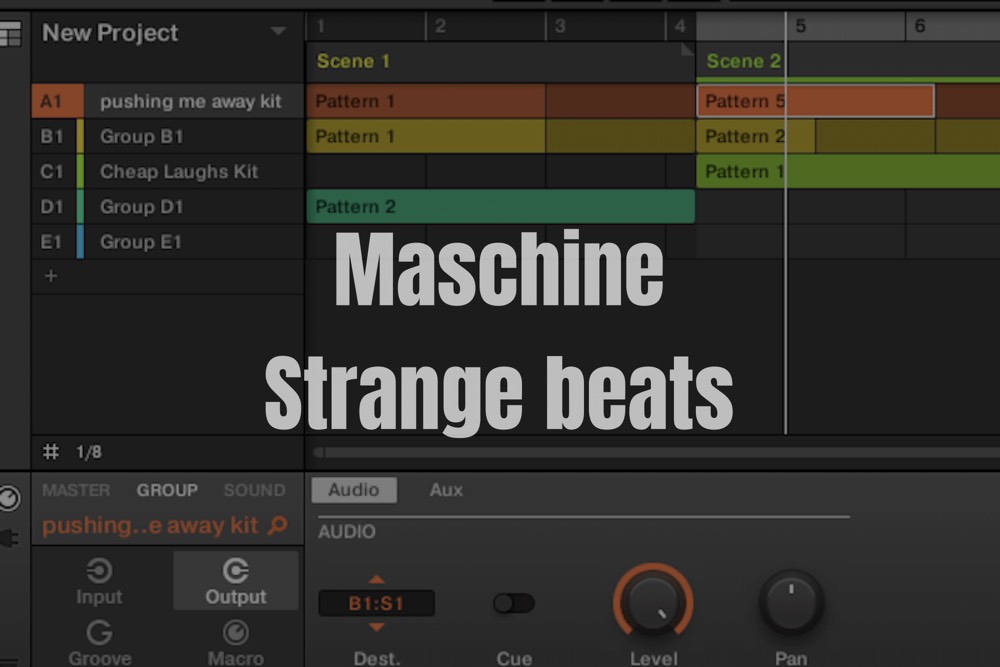
Task: Open the B1:S1 destination selector
Action: click(376, 603)
